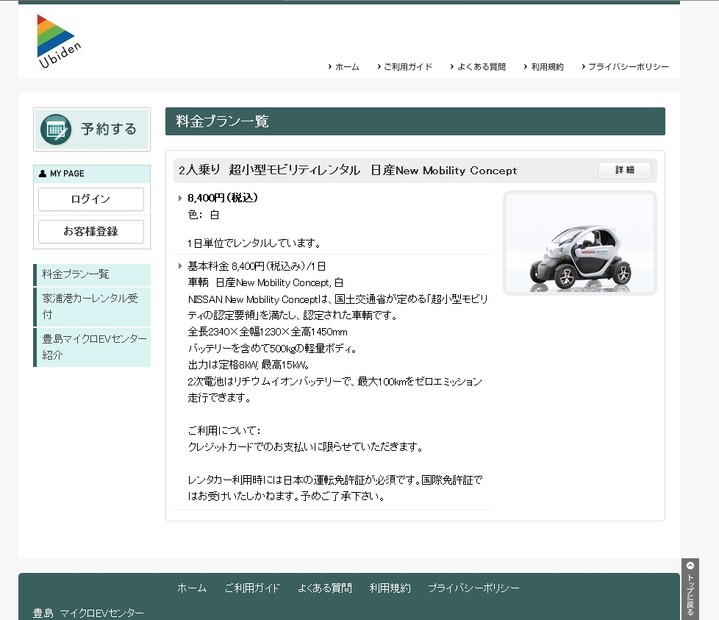719x620 pixels.
Task: Click the 予約する reservation button
Action: tap(92, 129)
